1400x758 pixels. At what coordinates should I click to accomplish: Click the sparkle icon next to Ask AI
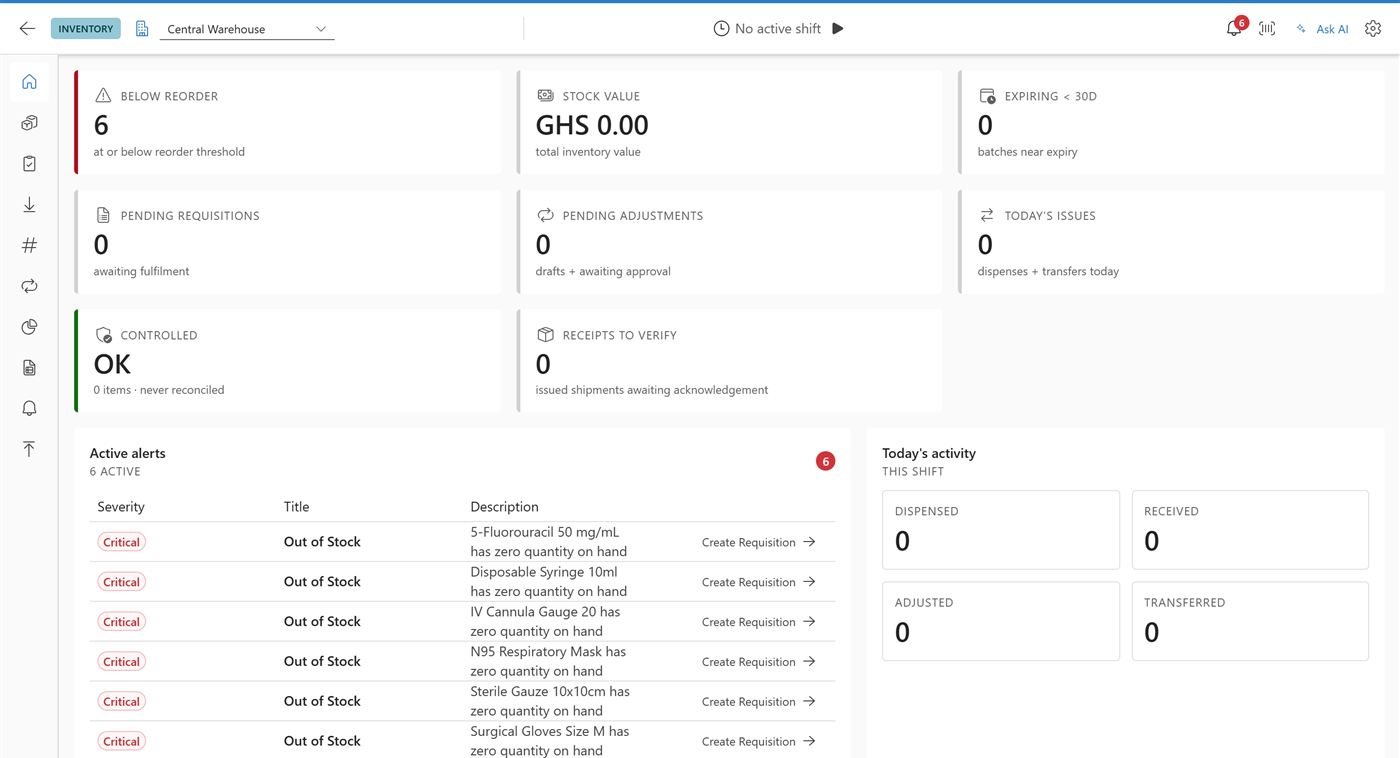pyautogui.click(x=1301, y=29)
